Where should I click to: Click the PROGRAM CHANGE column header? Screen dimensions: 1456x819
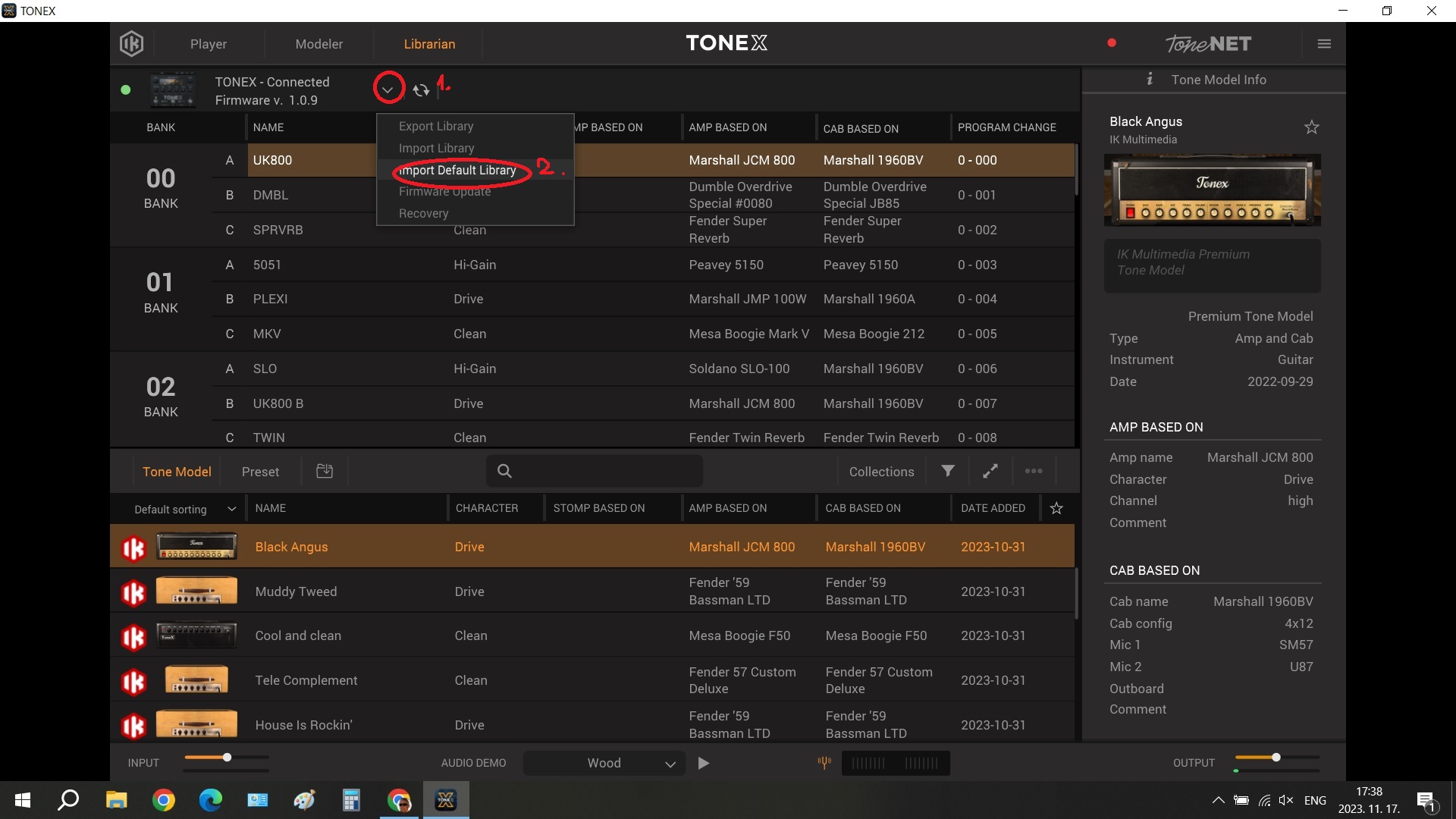pos(1006,127)
